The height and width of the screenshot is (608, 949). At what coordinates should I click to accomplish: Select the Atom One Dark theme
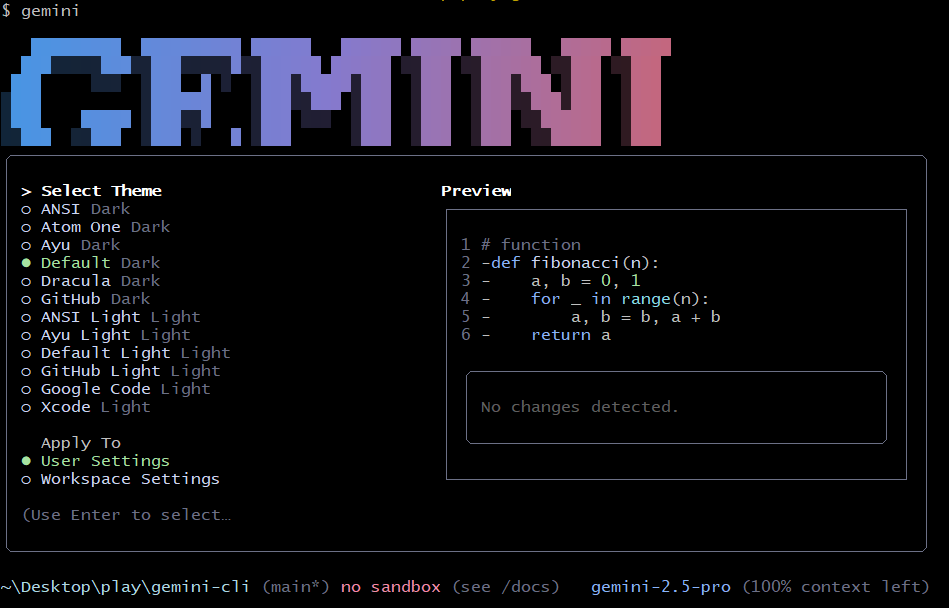96,227
